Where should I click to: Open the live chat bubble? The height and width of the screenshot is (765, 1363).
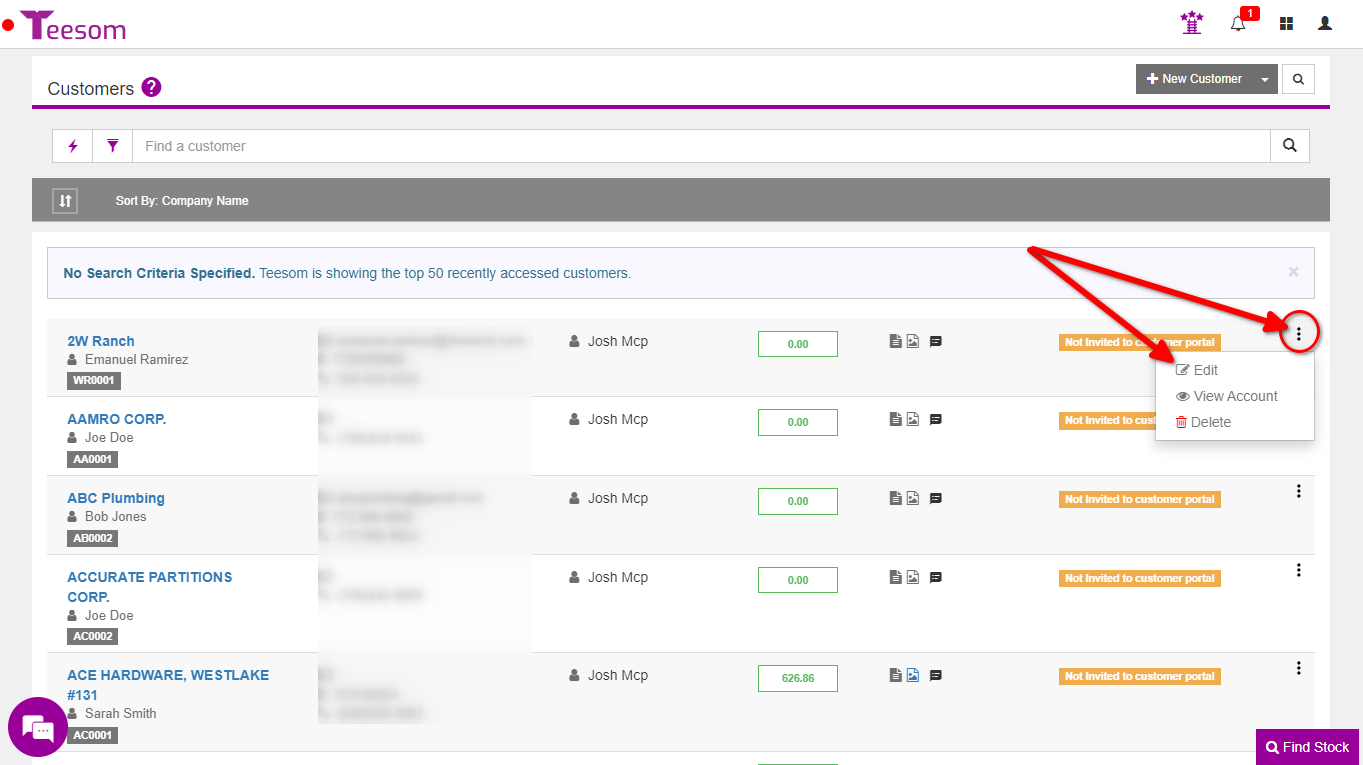[37, 727]
